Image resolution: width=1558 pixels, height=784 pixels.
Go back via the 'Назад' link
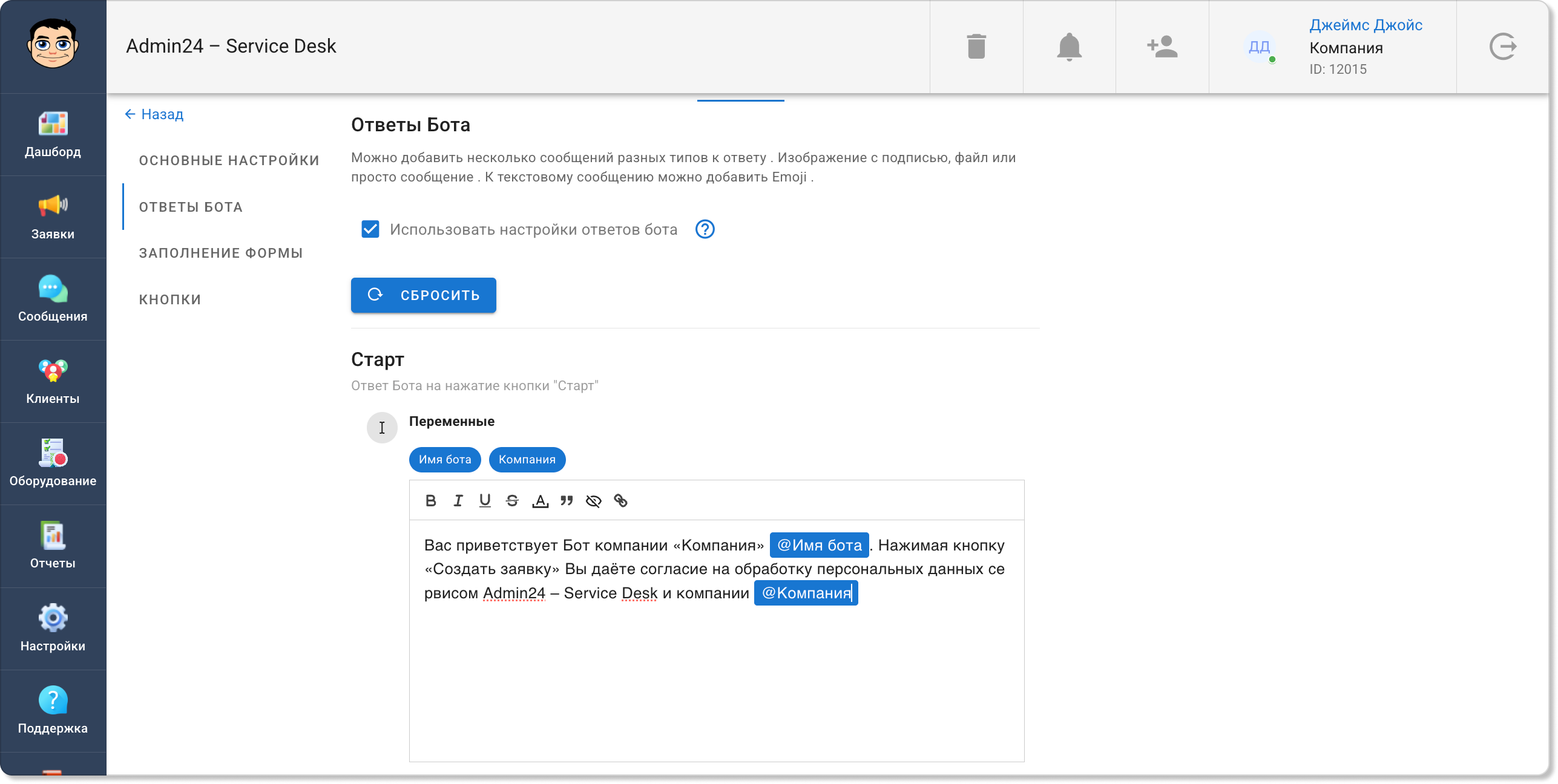(154, 114)
